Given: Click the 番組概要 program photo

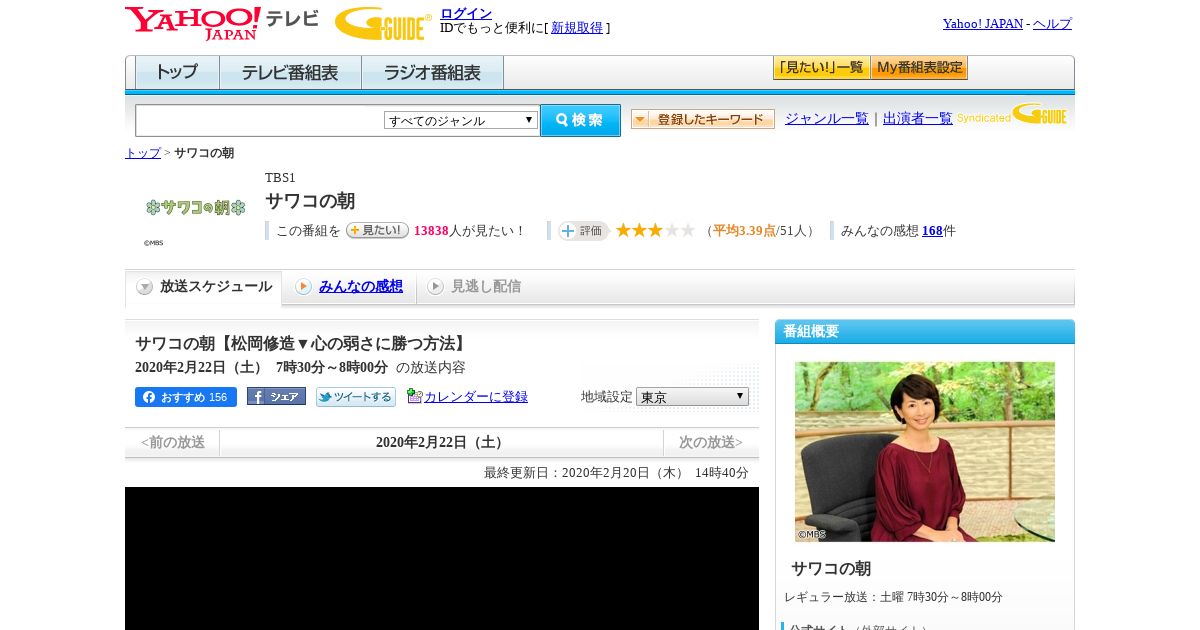Looking at the screenshot, I should click(925, 452).
